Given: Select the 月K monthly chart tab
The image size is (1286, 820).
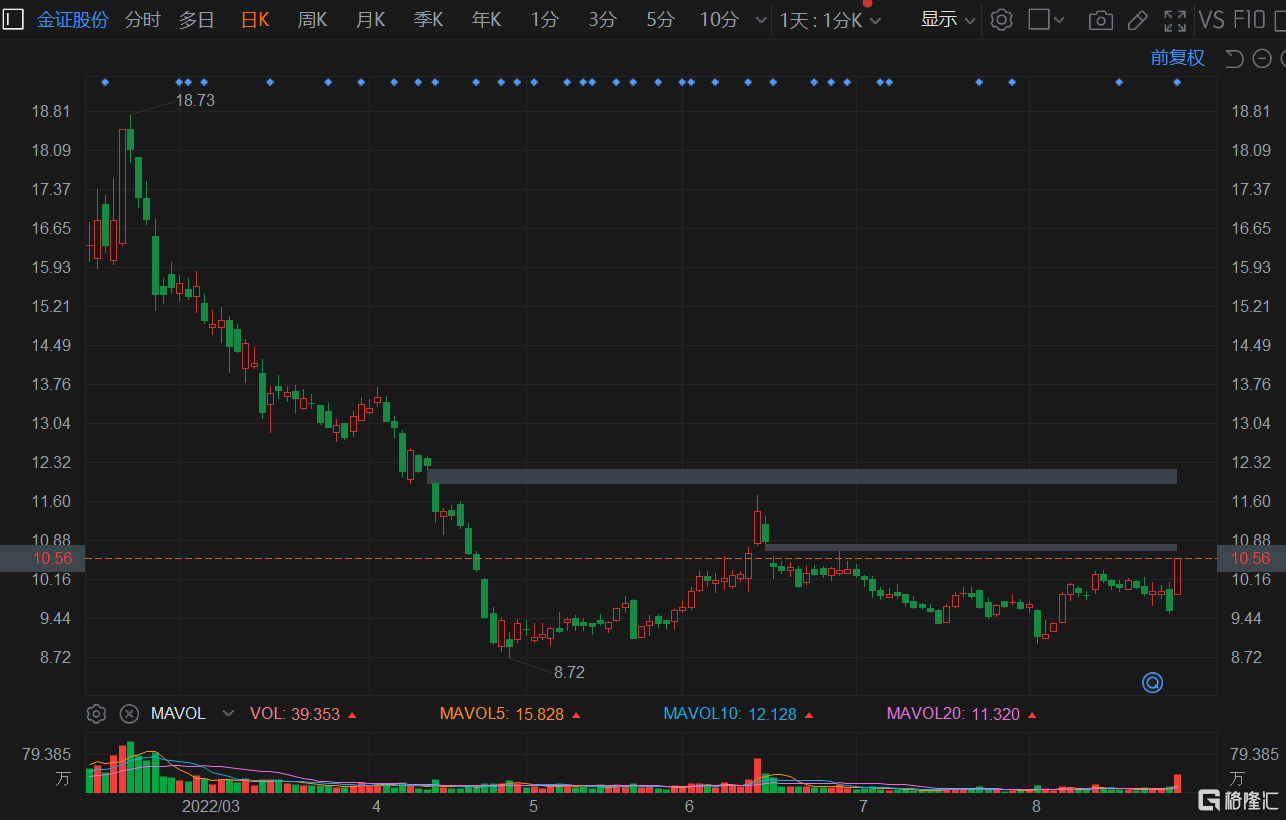Looking at the screenshot, I should [370, 19].
